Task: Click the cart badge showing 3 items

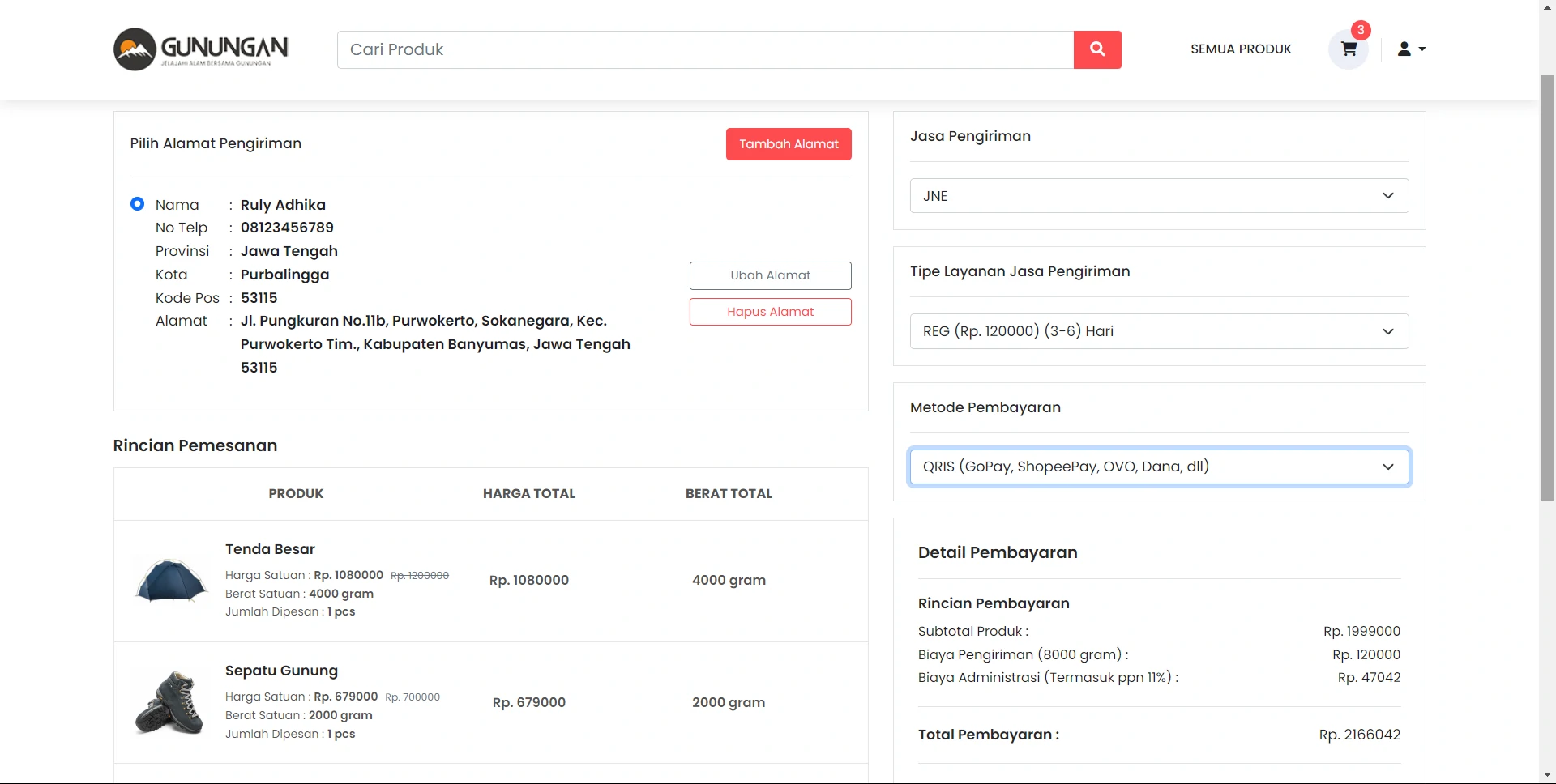Action: pos(1361,30)
